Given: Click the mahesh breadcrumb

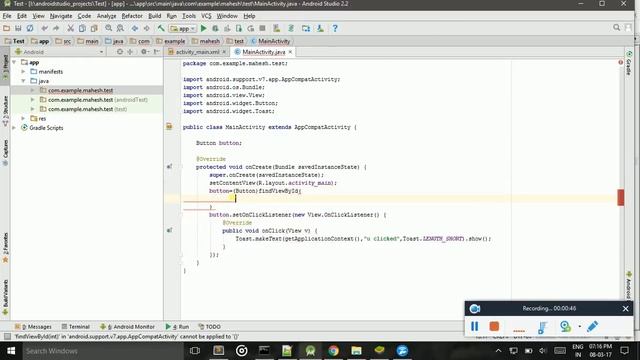Looking at the screenshot, I should (206, 41).
